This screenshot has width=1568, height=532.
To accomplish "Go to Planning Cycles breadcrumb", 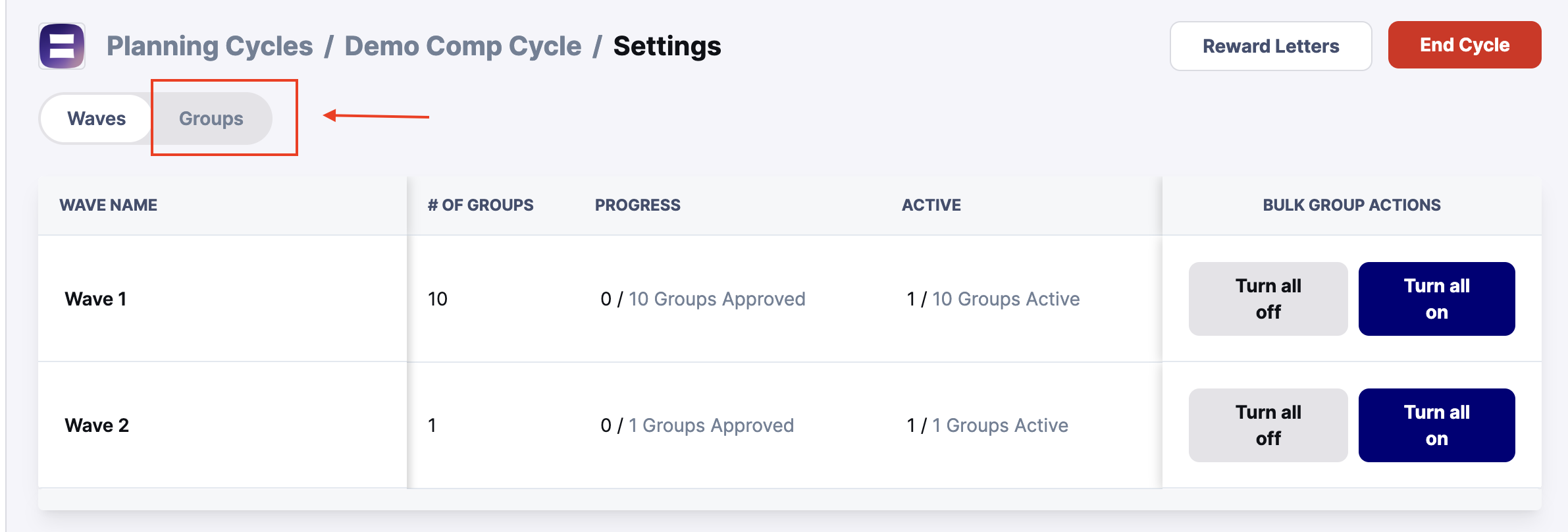I will (210, 46).
